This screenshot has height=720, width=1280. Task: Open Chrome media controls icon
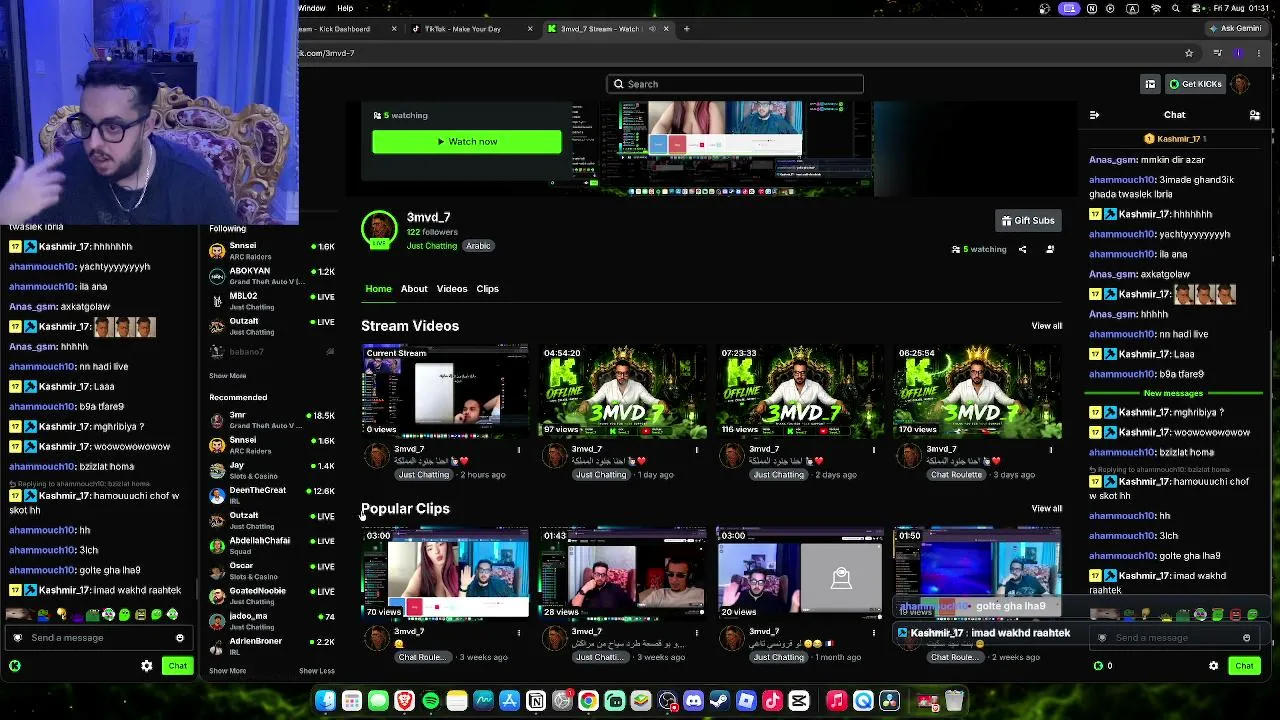pyautogui.click(x=1217, y=53)
